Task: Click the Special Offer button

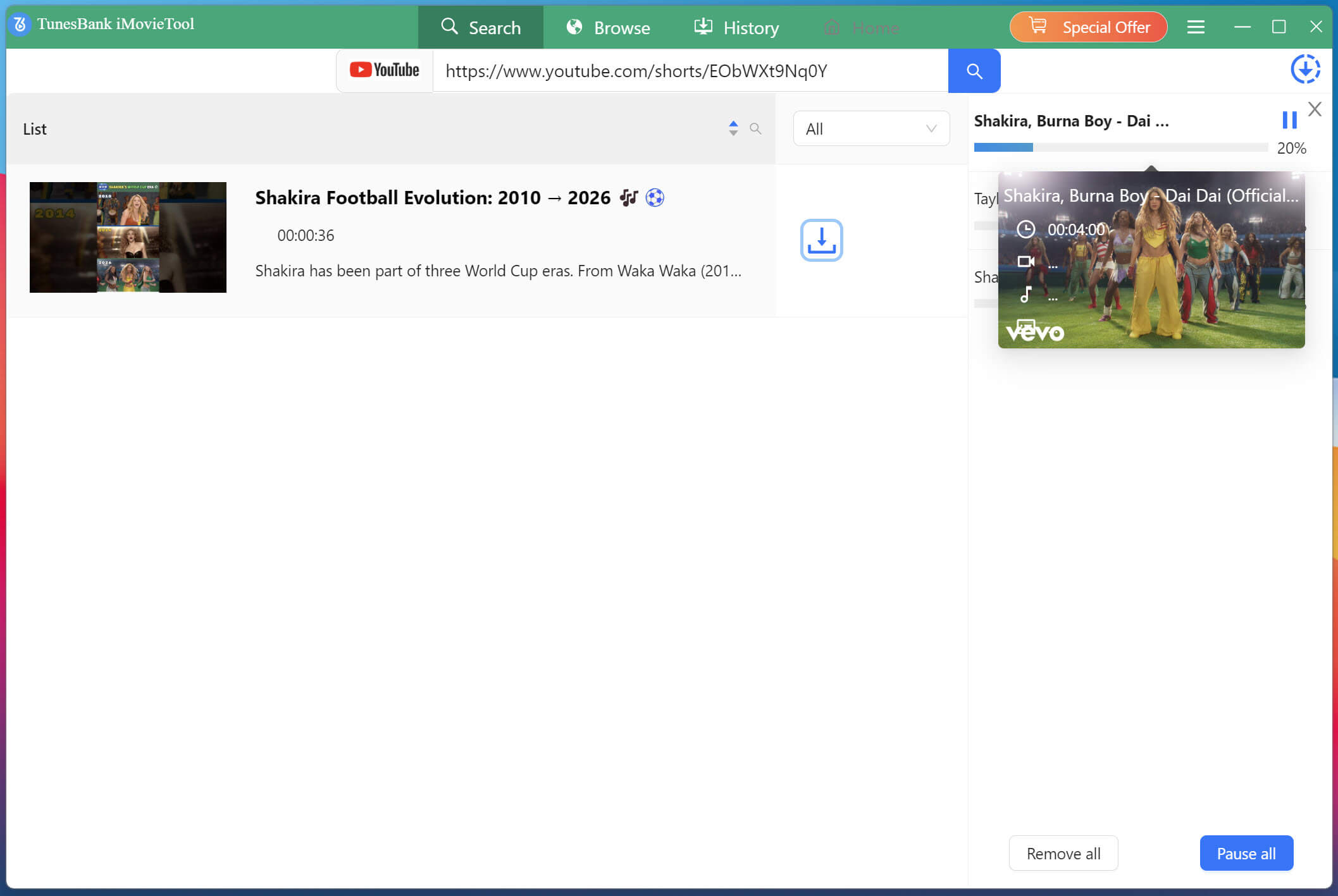Action: (x=1088, y=27)
